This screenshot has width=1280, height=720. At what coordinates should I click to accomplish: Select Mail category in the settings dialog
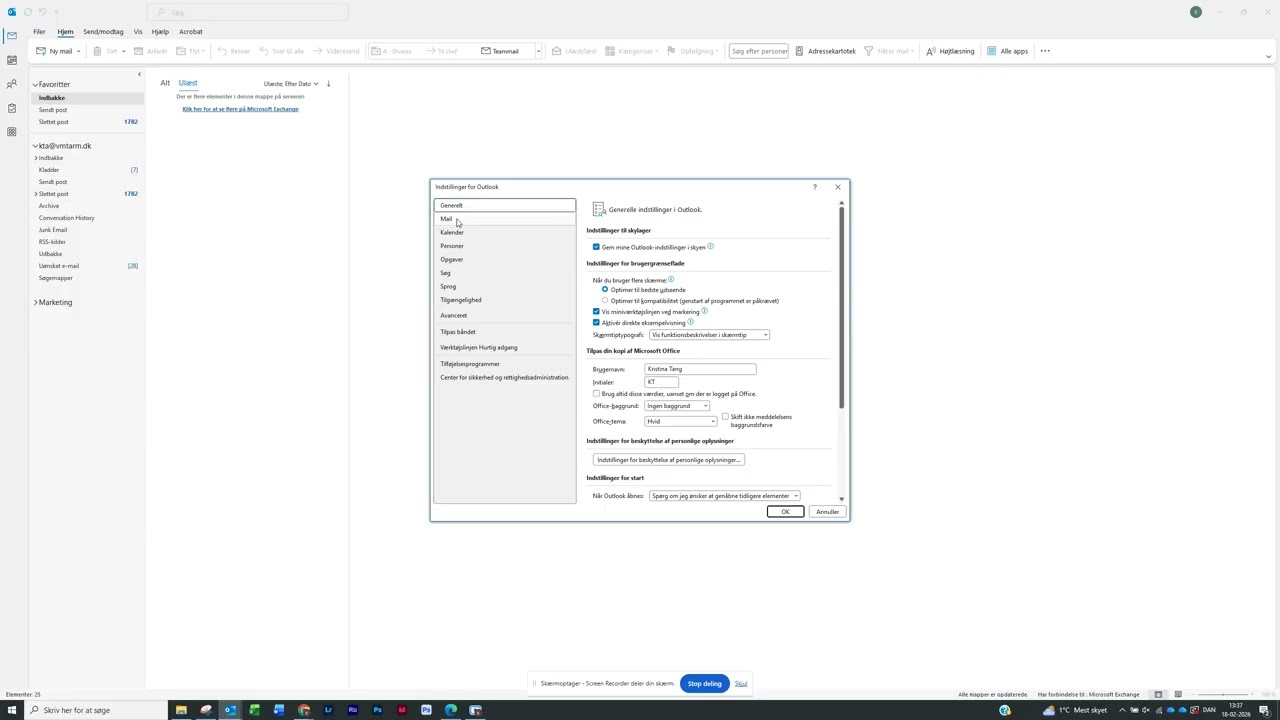click(505, 219)
